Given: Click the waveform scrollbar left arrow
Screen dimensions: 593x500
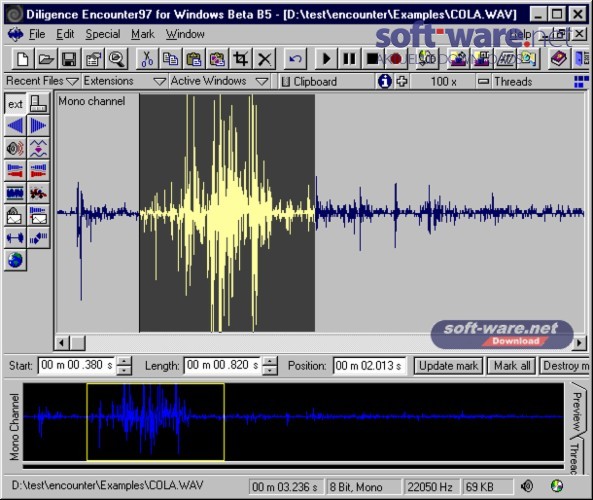Looking at the screenshot, I should [x=61, y=343].
